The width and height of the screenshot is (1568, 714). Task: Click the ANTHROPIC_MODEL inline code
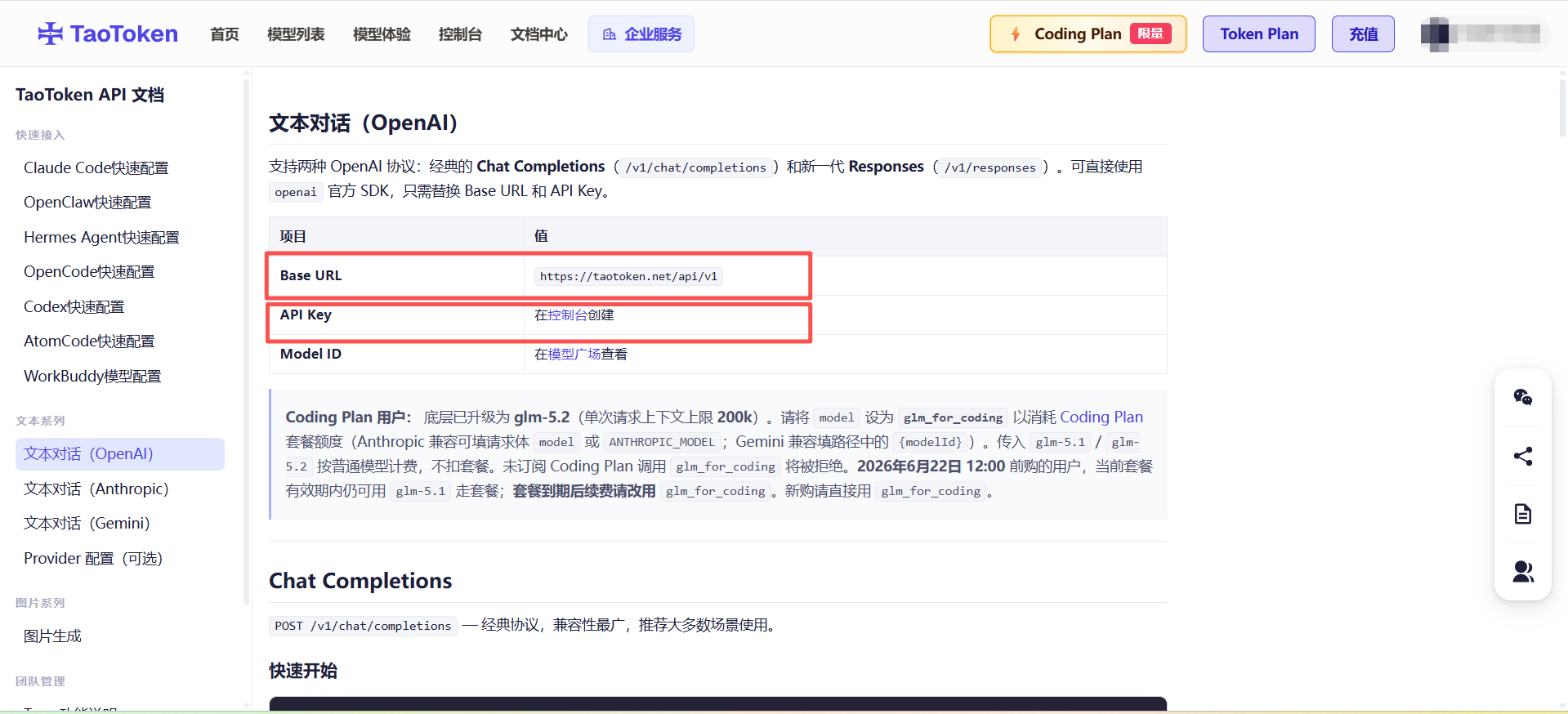click(x=662, y=442)
